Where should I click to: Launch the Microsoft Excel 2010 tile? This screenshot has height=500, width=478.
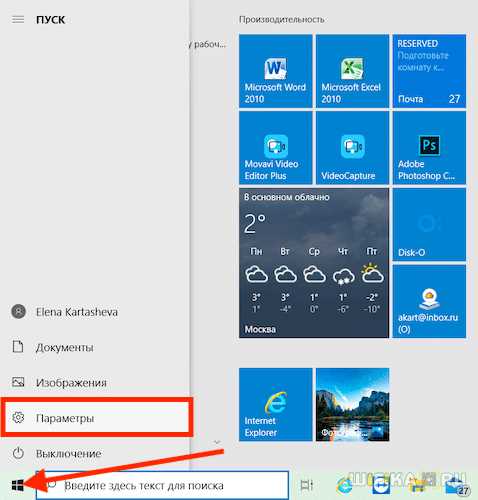[352, 71]
